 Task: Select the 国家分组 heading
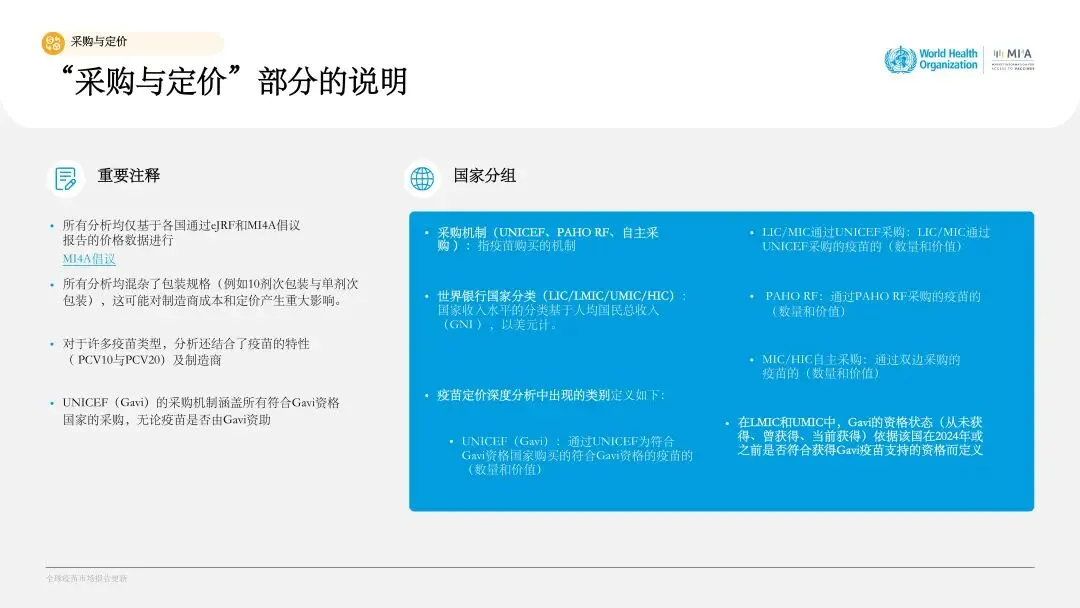[484, 176]
